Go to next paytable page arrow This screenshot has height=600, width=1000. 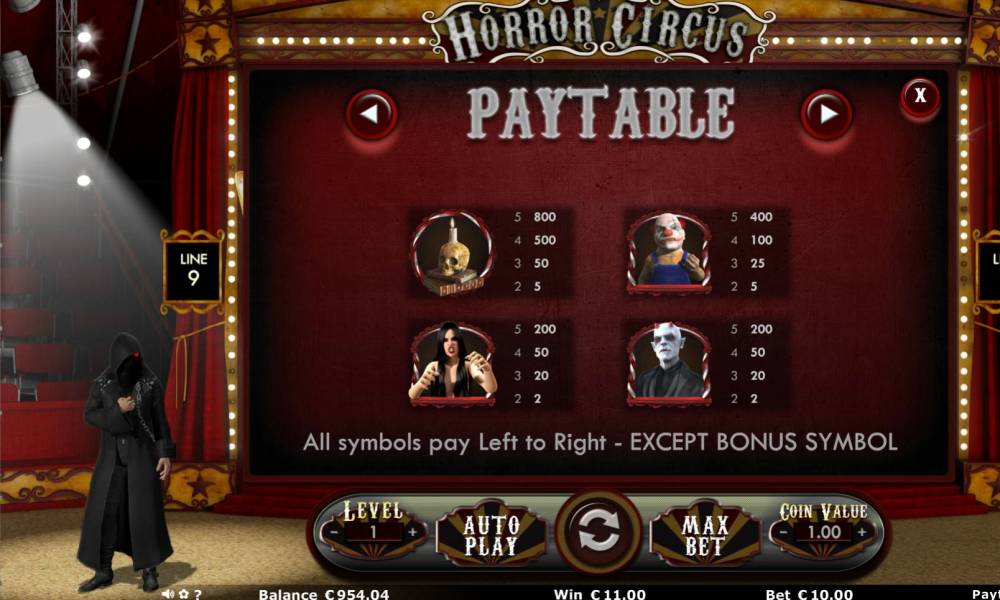[827, 115]
